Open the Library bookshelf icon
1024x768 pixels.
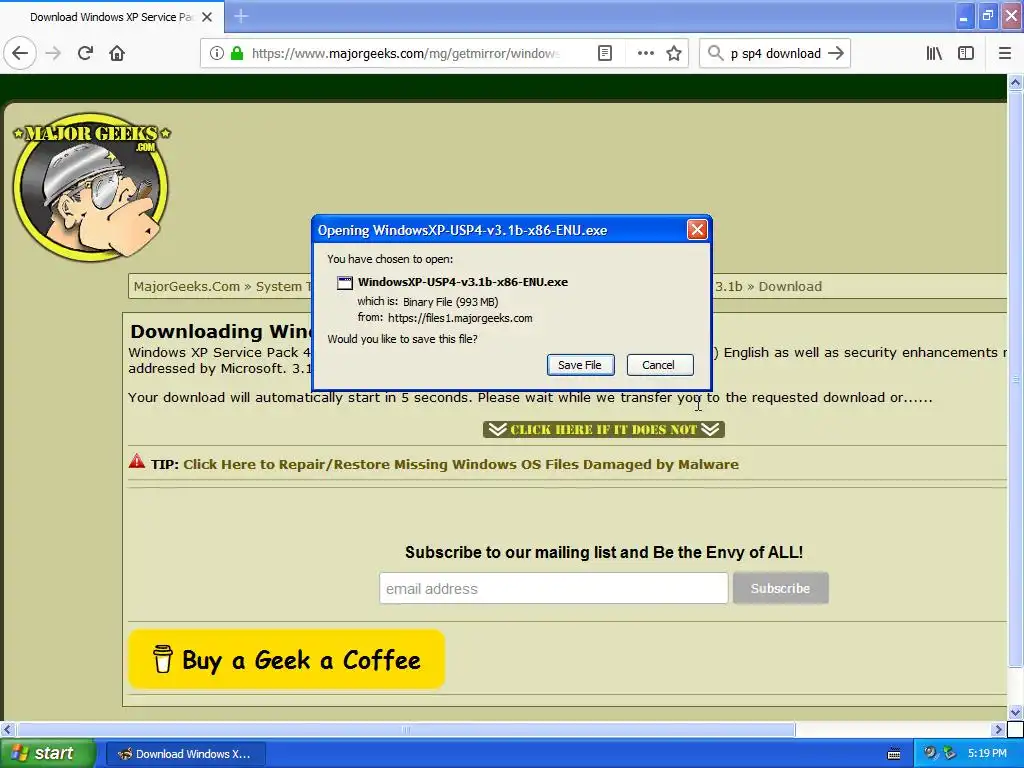tap(934, 54)
